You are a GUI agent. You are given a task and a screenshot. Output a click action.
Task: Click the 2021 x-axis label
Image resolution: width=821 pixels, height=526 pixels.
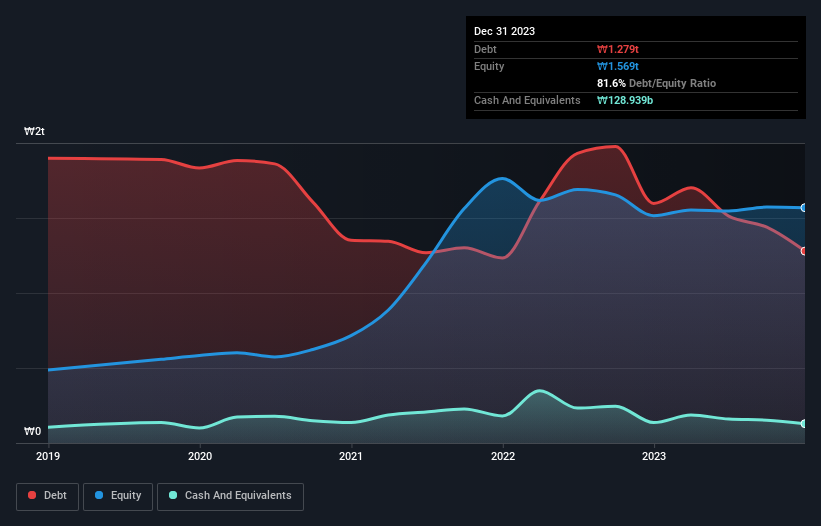point(351,456)
